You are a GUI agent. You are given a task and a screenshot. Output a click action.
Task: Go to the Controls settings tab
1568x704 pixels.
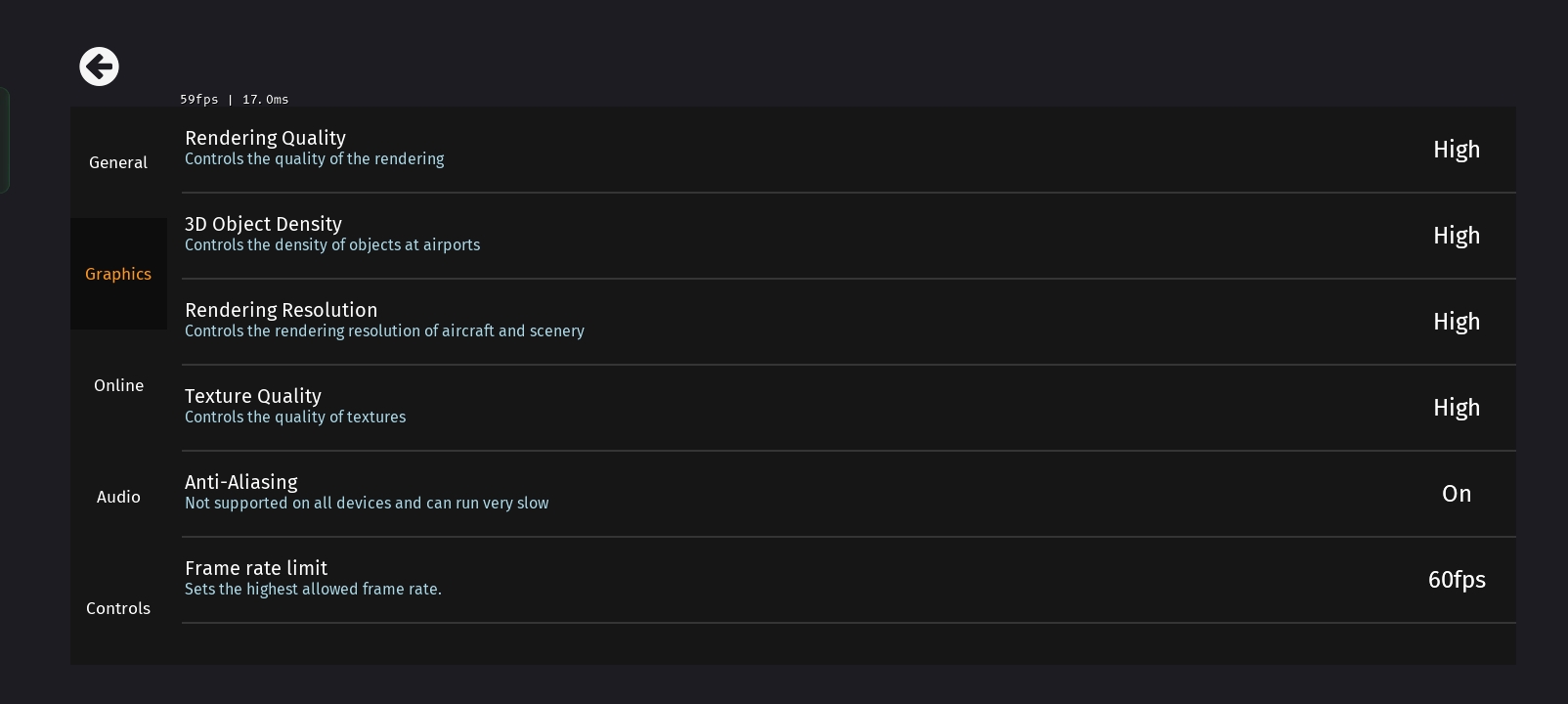(118, 608)
